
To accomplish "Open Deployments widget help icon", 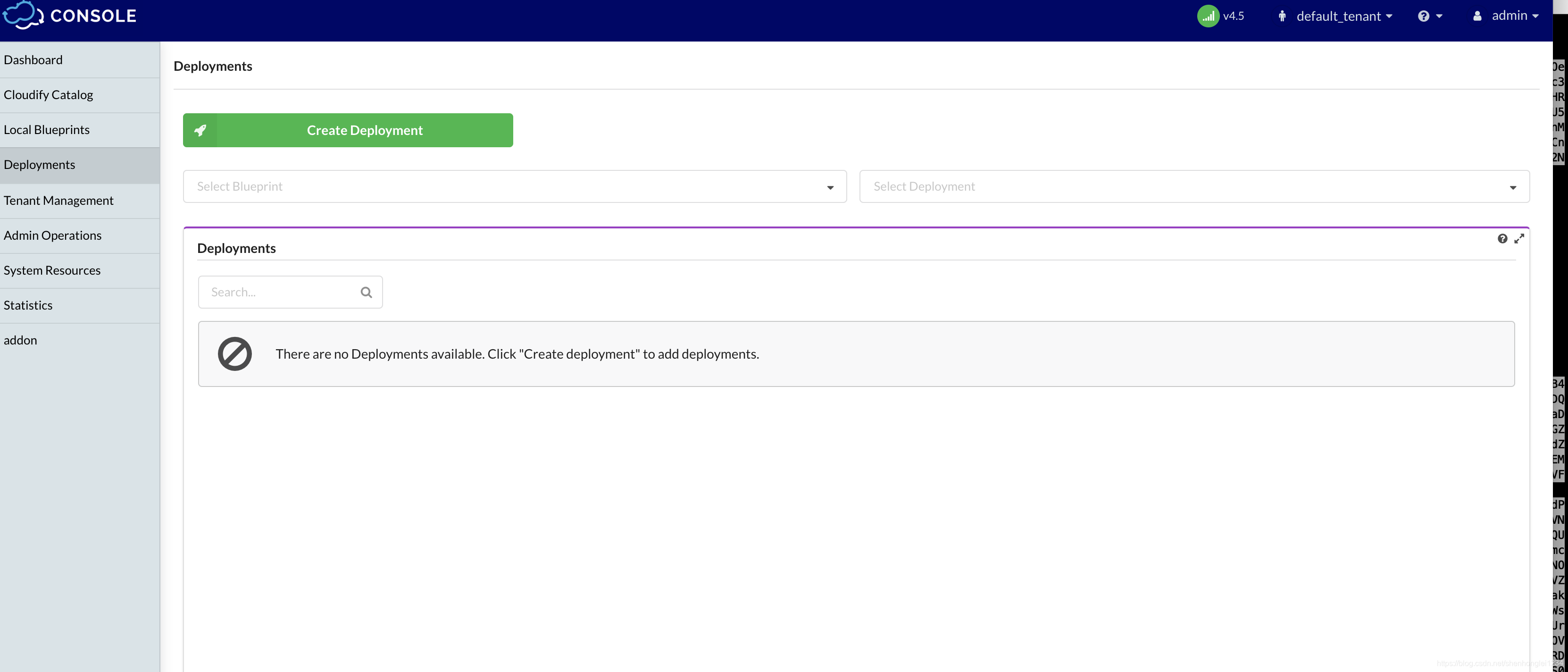I will 1502,239.
